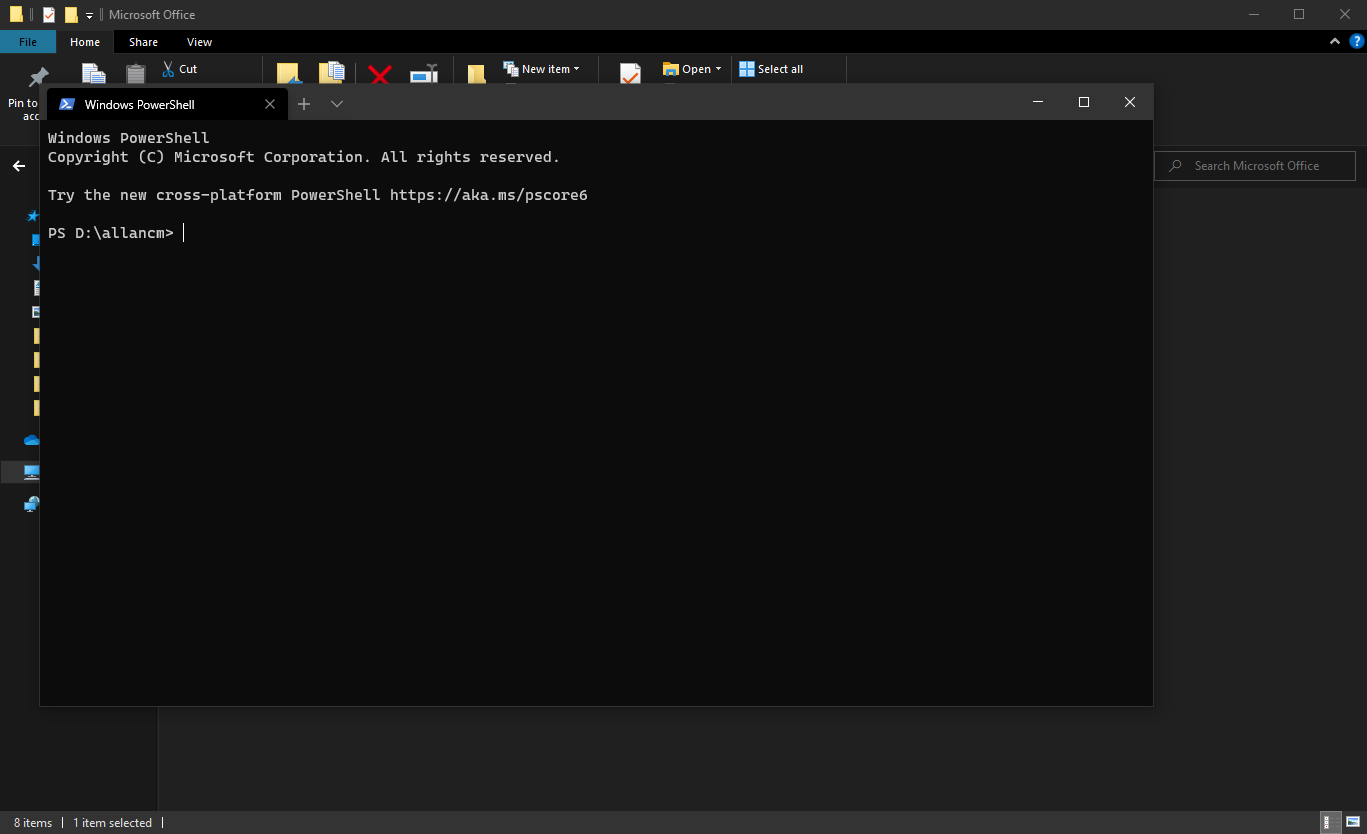
Task: Open the File tab in Explorer
Action: [x=28, y=42]
